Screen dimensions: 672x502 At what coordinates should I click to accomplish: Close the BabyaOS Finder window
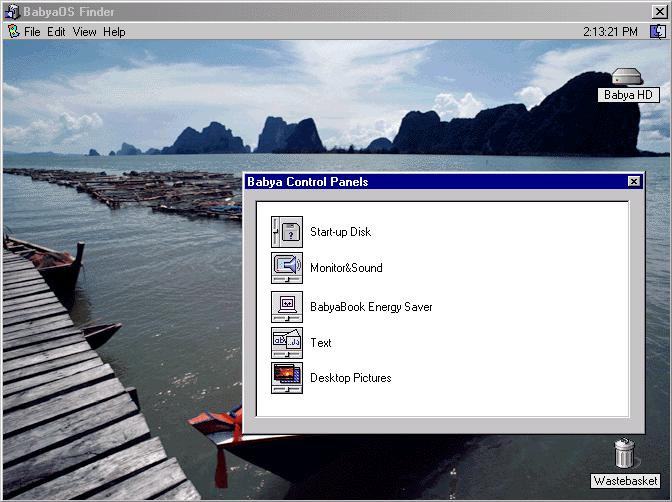tap(660, 12)
